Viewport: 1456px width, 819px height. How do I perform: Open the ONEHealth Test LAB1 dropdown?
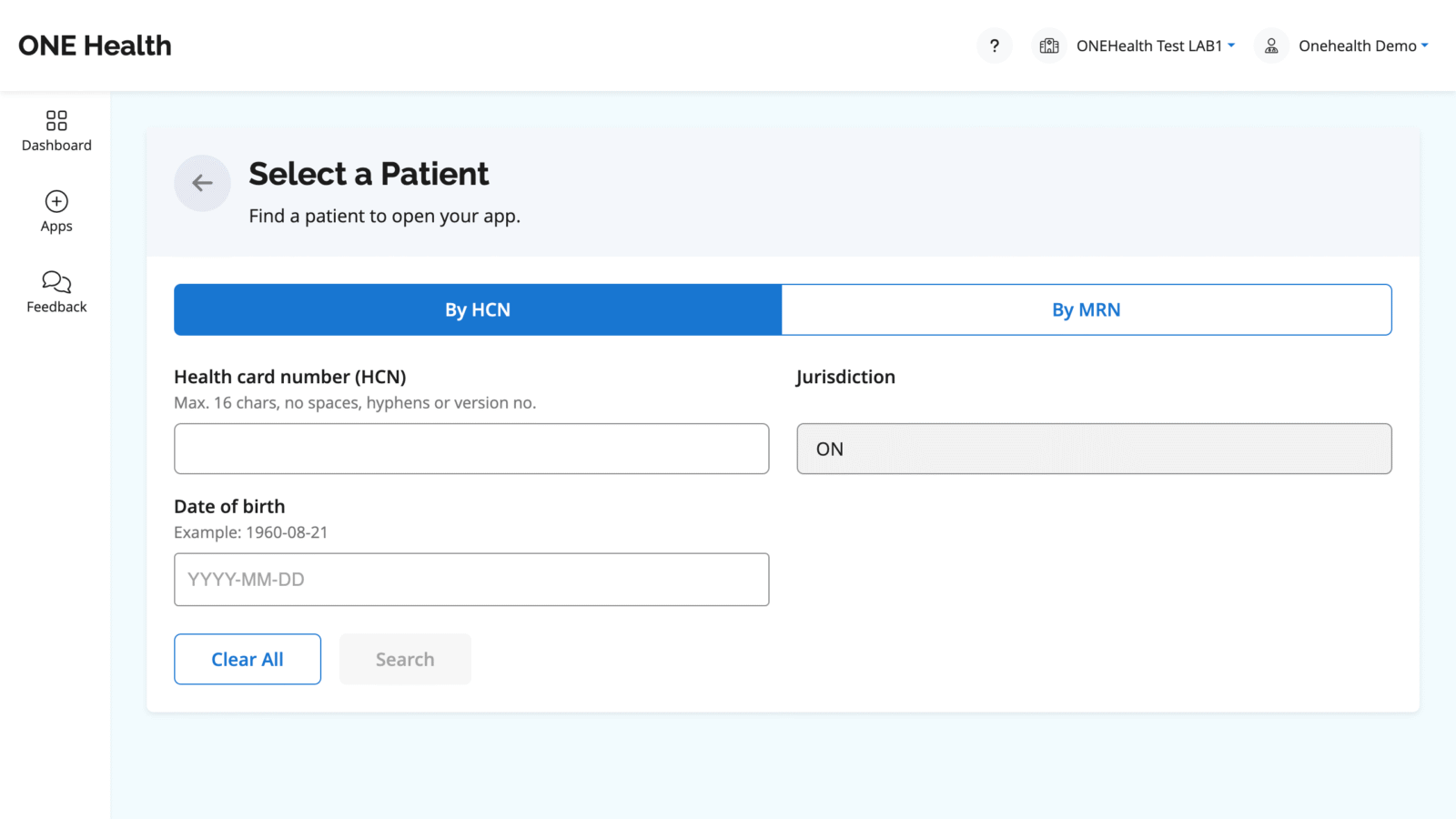click(1148, 45)
